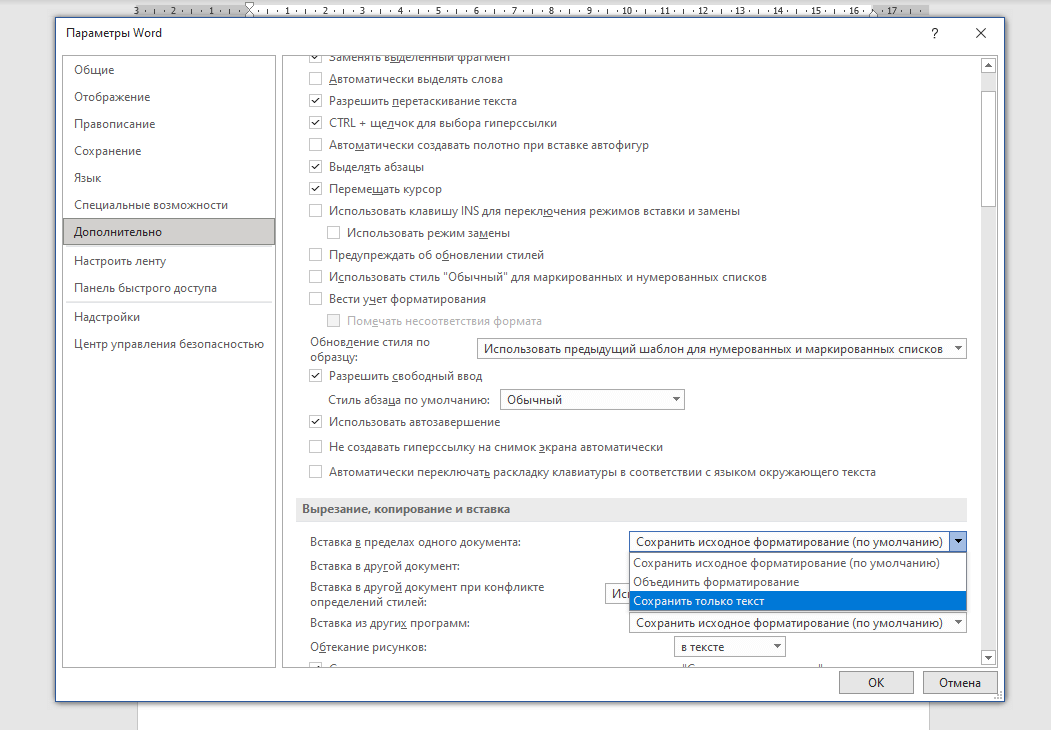Image resolution: width=1051 pixels, height=730 pixels.
Task: Enable auto-create canvas when inserting autoshapes
Action: (x=315, y=145)
